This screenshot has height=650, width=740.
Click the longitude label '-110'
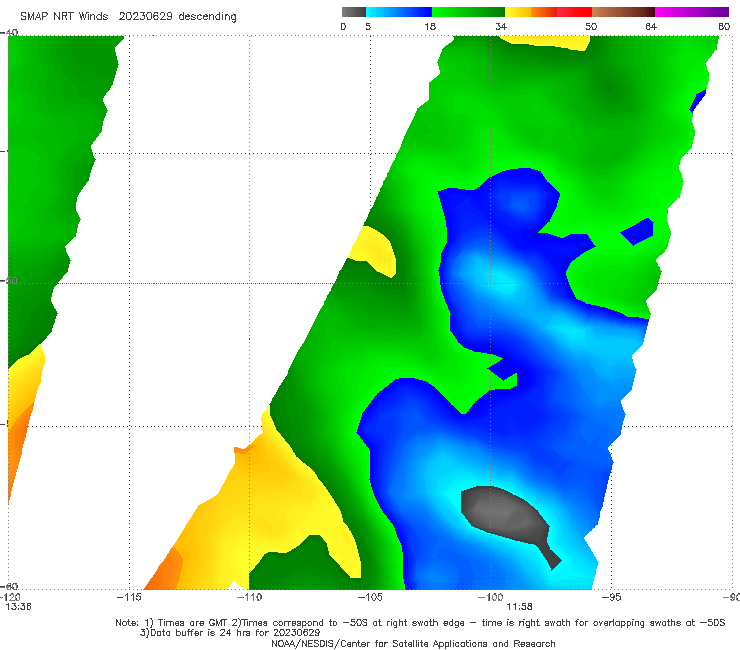(249, 598)
